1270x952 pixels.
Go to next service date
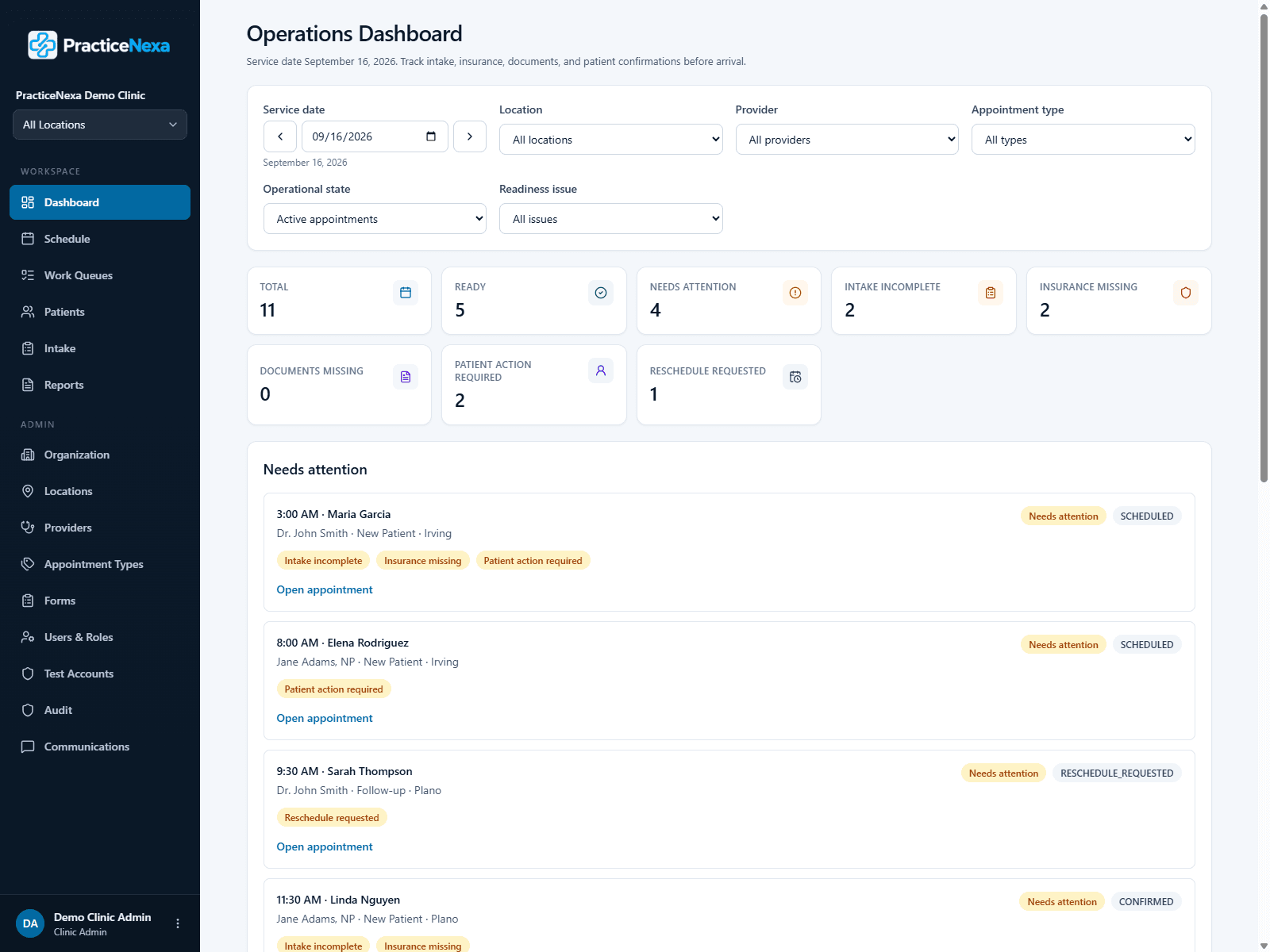click(470, 136)
